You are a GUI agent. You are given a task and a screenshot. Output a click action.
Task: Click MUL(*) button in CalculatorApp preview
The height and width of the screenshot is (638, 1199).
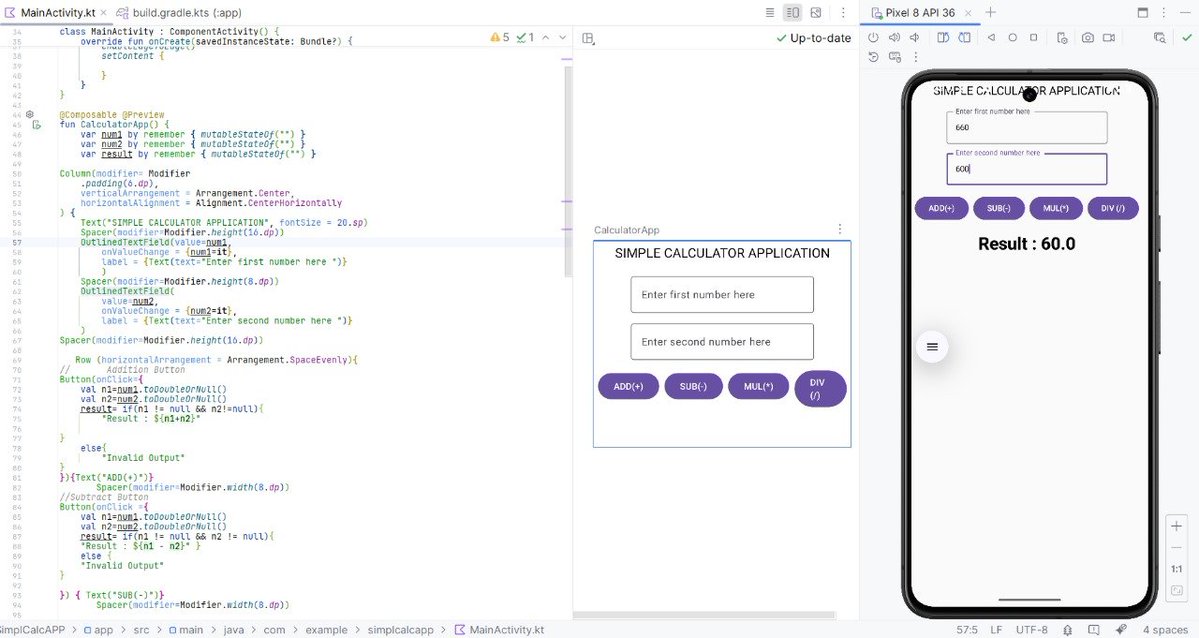(759, 386)
